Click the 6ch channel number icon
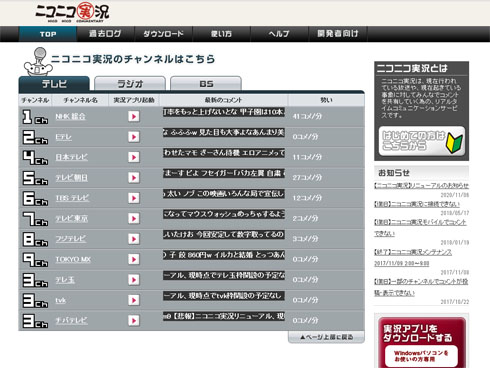Viewport: 490px width, 368px height. 35,199
